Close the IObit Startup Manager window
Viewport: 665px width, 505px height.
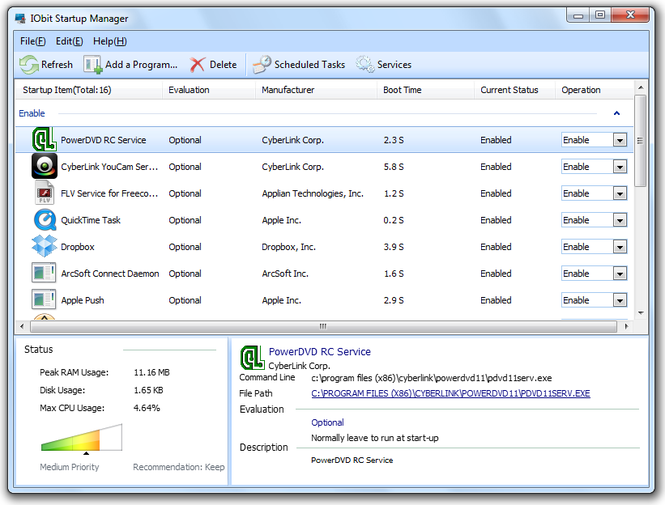point(630,15)
